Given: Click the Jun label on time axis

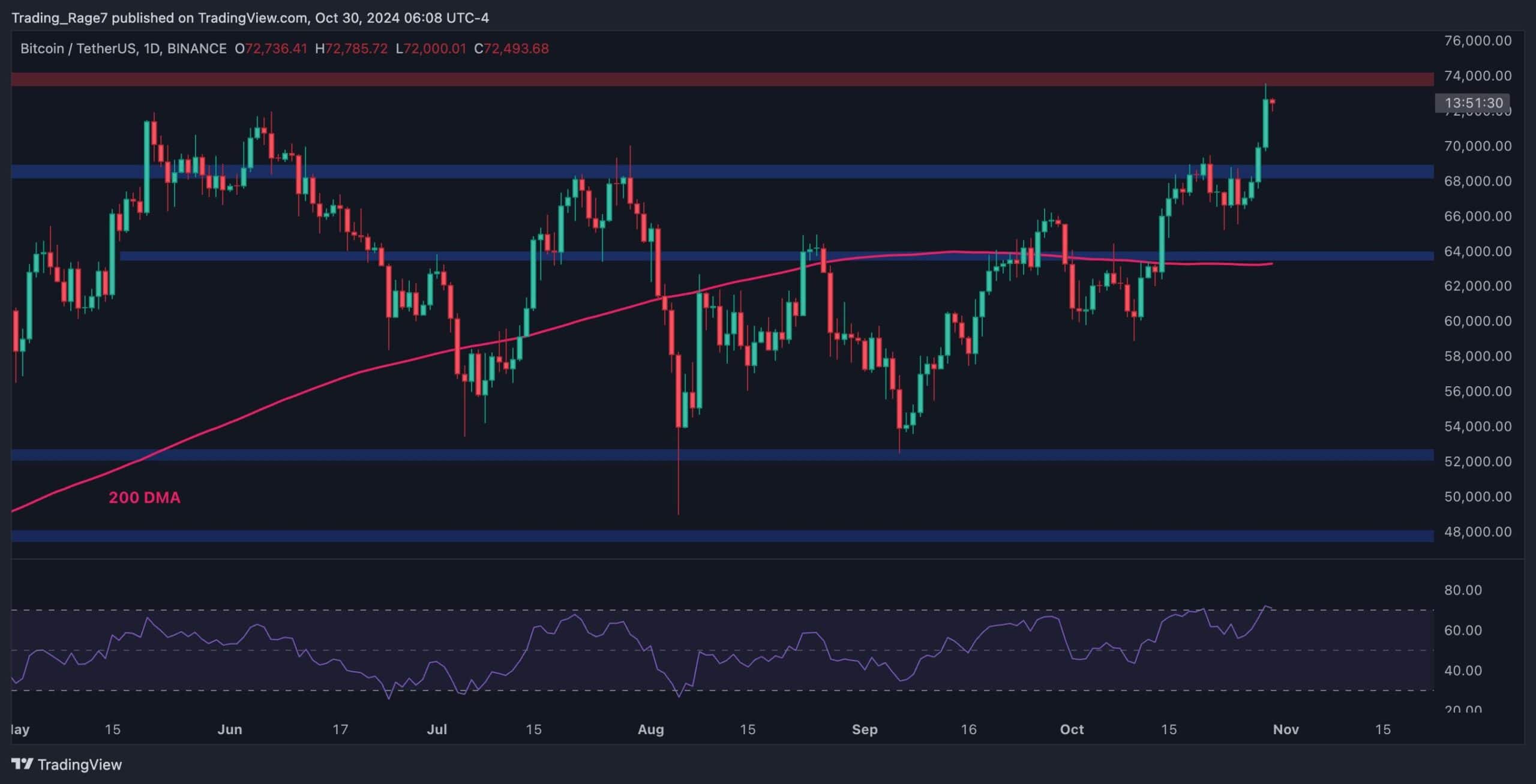Looking at the screenshot, I should pos(229,729).
